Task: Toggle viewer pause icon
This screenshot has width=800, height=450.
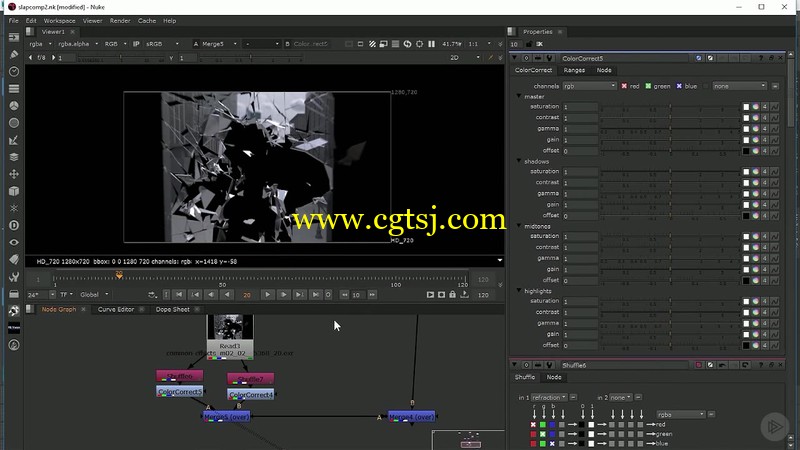Action: coord(432,44)
